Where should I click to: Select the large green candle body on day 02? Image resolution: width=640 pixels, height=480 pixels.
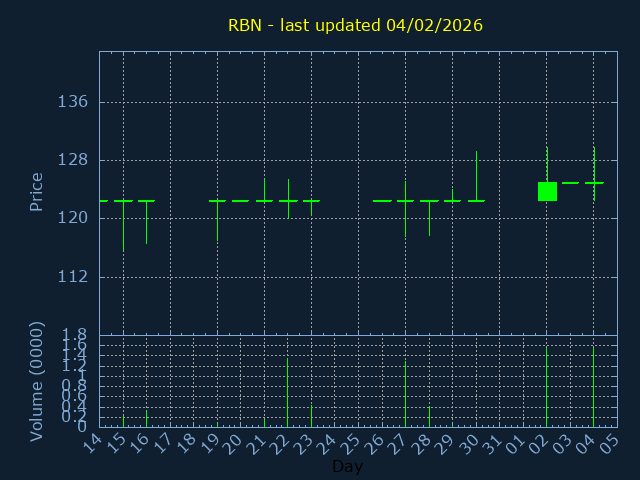[547, 191]
